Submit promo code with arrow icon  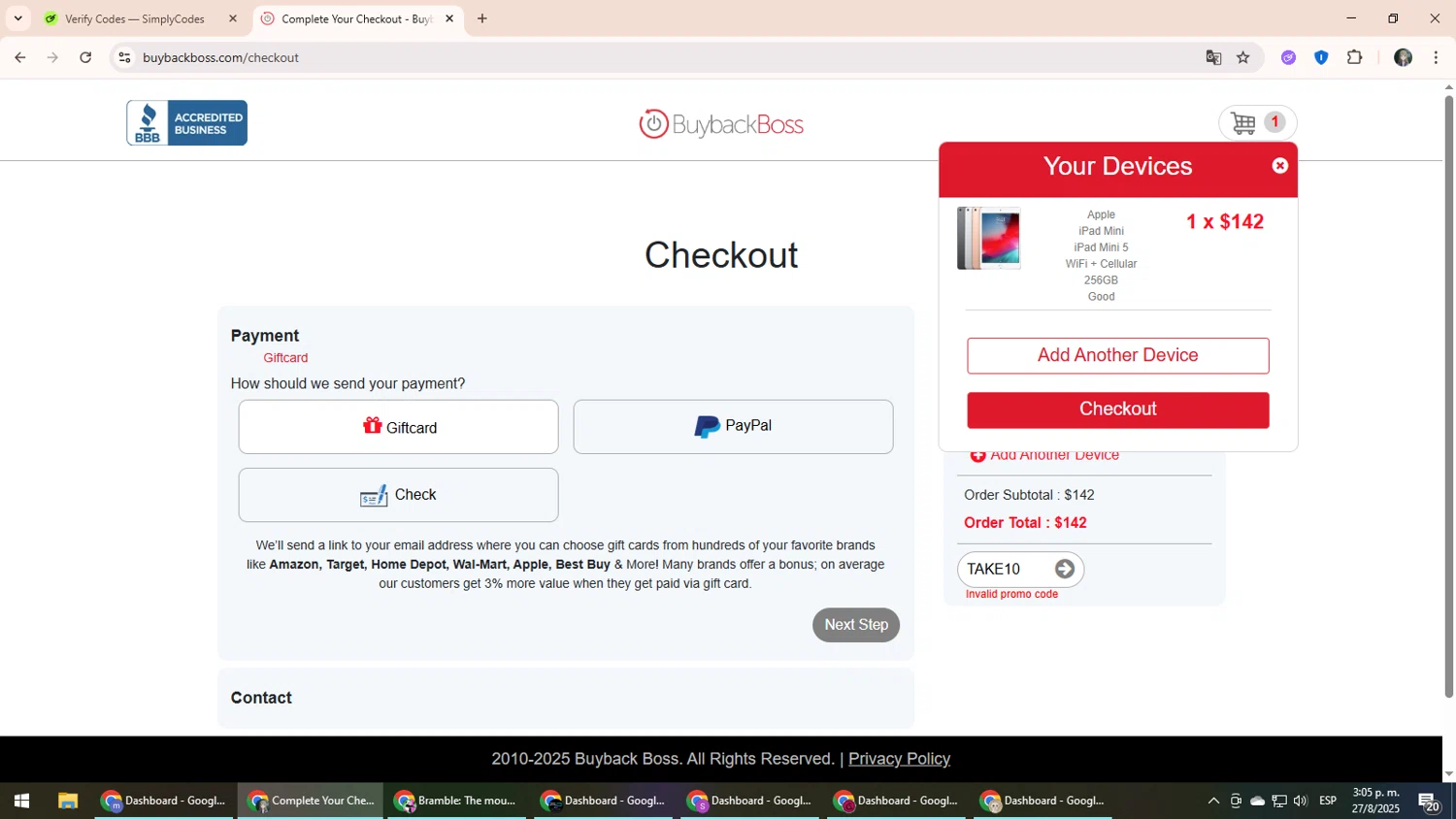(x=1065, y=569)
